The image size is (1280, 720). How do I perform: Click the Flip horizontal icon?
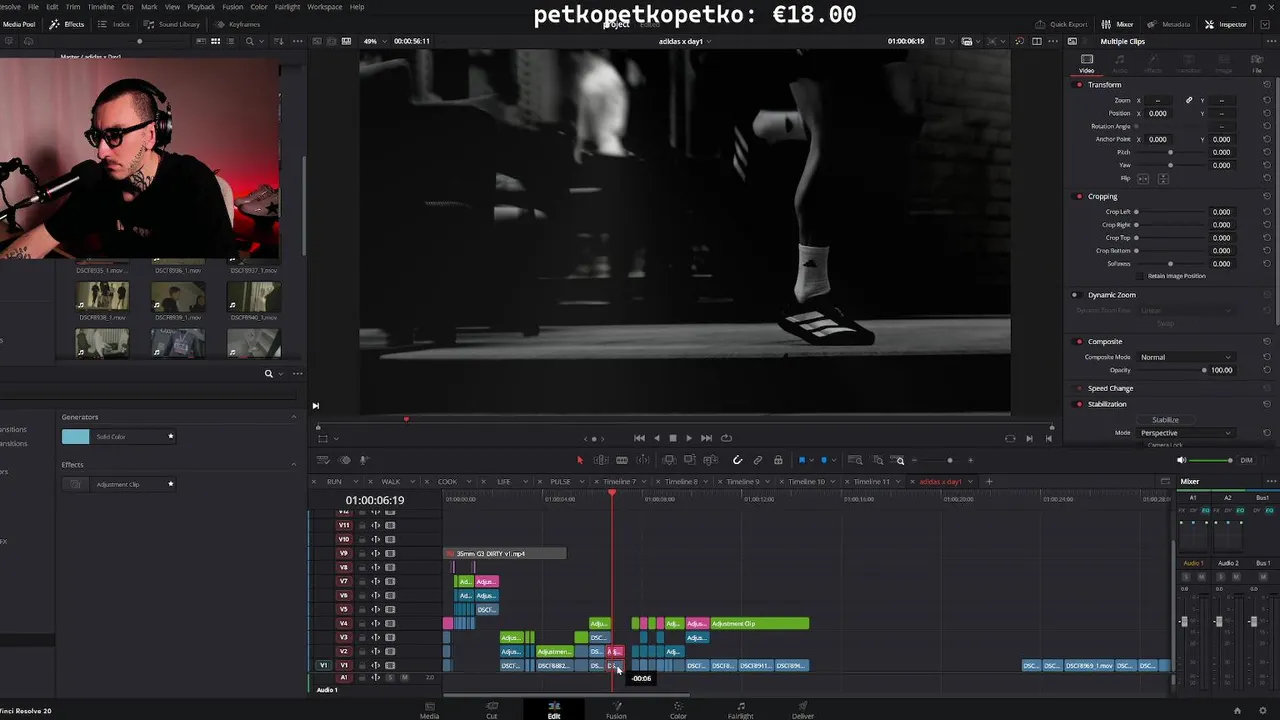point(1143,178)
